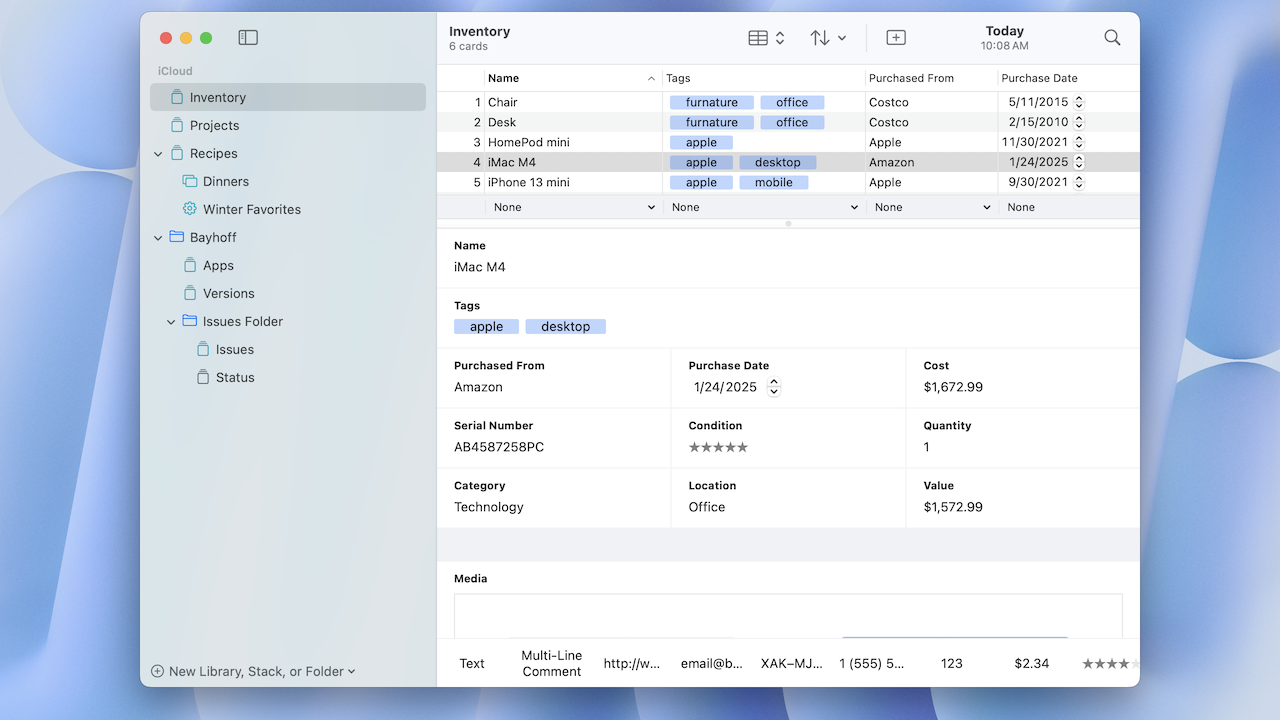
Task: Click the apple tag in detail Tags
Action: pos(487,326)
